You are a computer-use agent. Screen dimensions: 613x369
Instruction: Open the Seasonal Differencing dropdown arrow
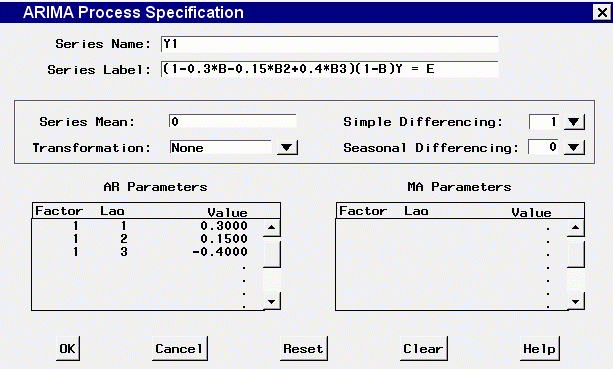[574, 147]
